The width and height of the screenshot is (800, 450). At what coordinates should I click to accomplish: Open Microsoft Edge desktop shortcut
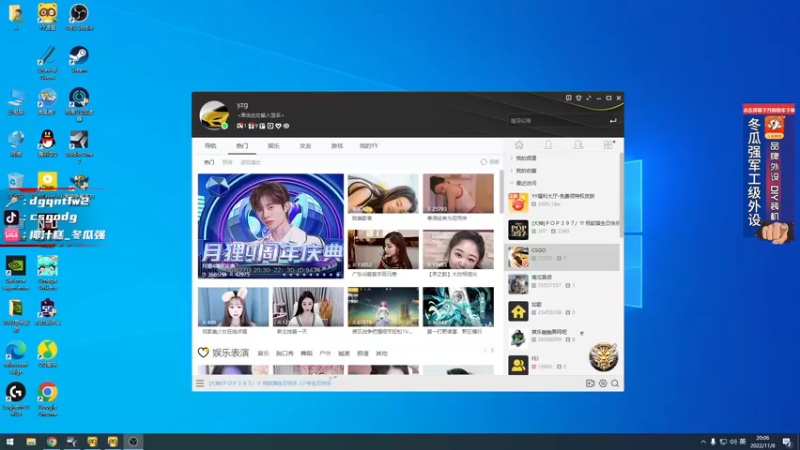(16, 357)
